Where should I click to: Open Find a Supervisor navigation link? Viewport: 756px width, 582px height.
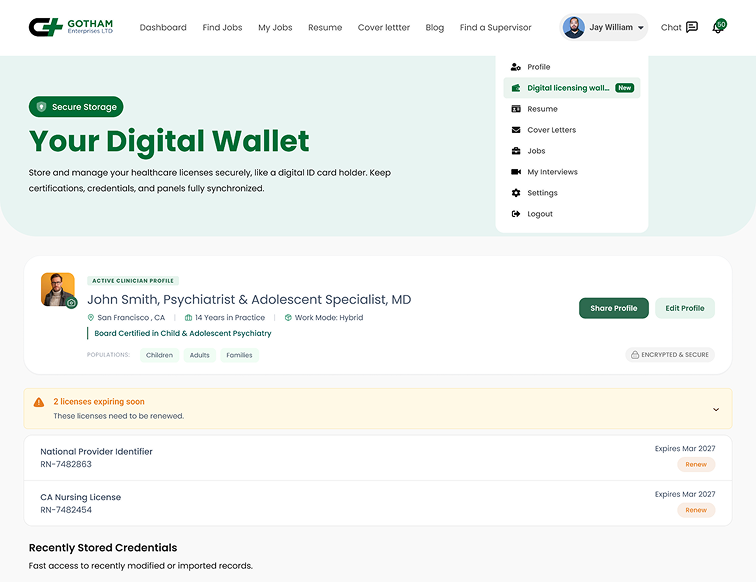tap(495, 27)
